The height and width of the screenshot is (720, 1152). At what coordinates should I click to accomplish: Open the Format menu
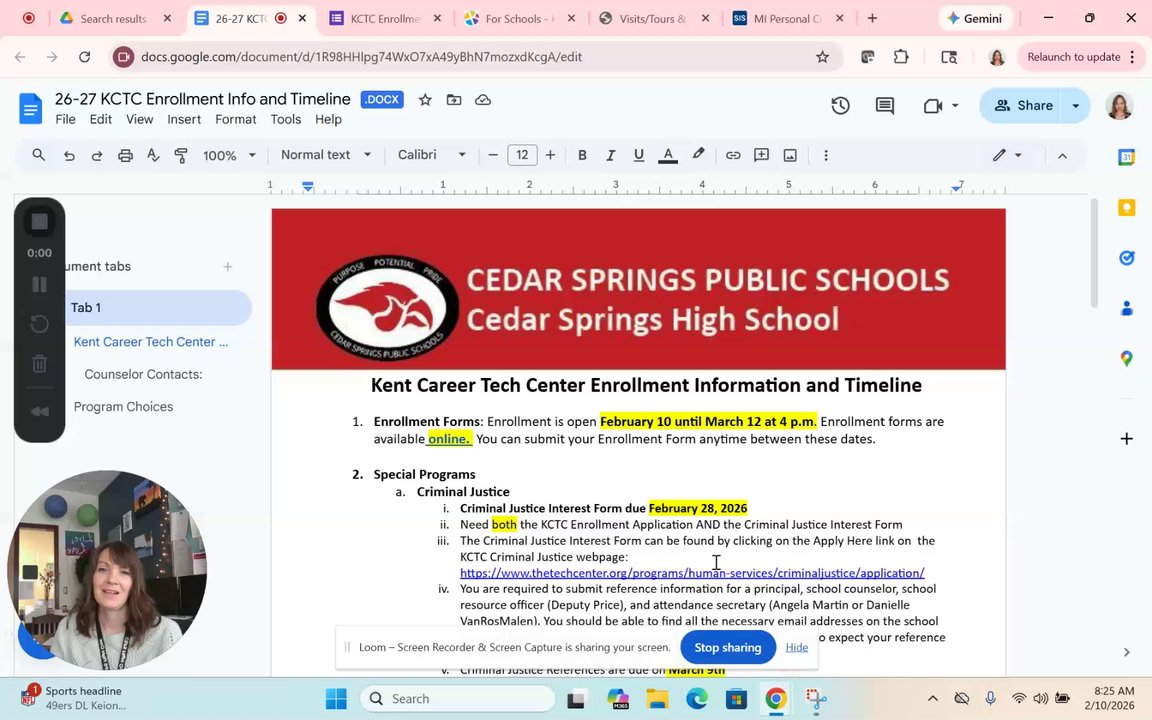(x=236, y=119)
